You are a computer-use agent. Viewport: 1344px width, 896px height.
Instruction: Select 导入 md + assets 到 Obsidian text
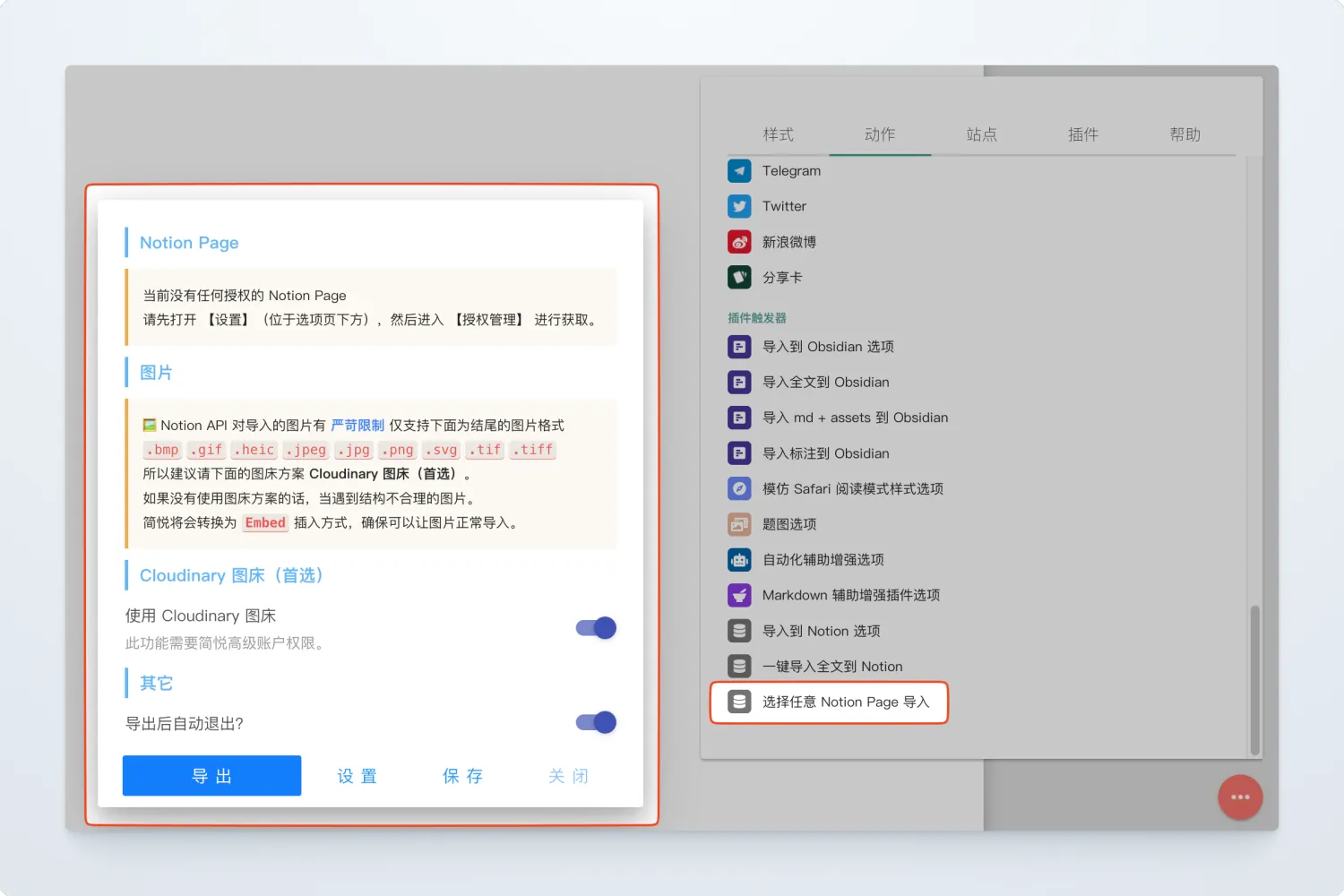(855, 418)
